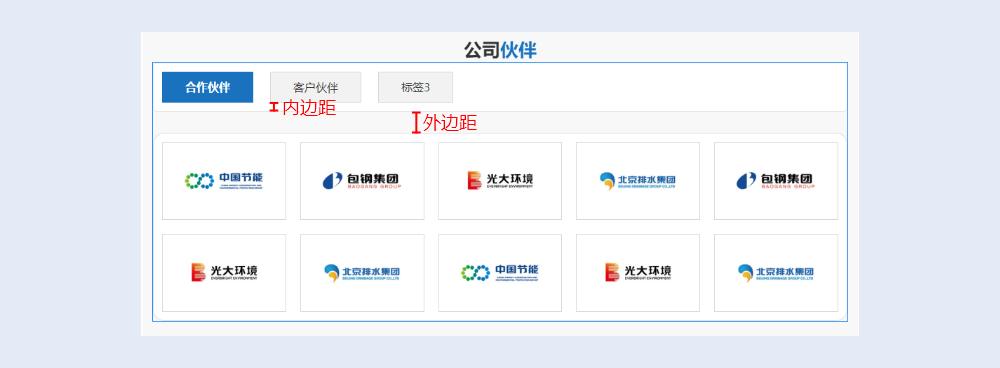Click the 公司伙伴 heading text
The image size is (1000, 368).
click(x=500, y=50)
